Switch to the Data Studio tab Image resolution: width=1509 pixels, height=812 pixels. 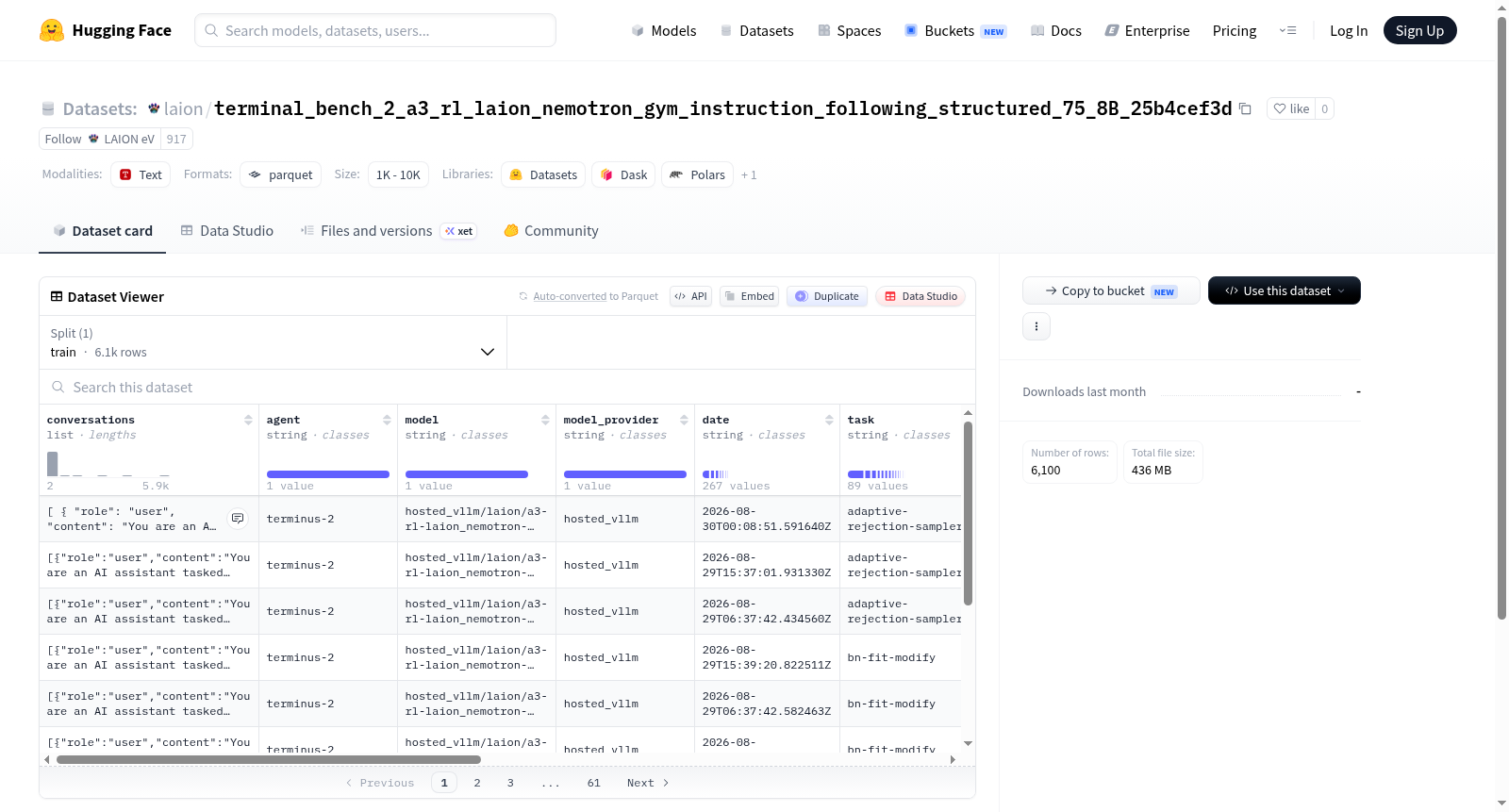[x=227, y=231]
